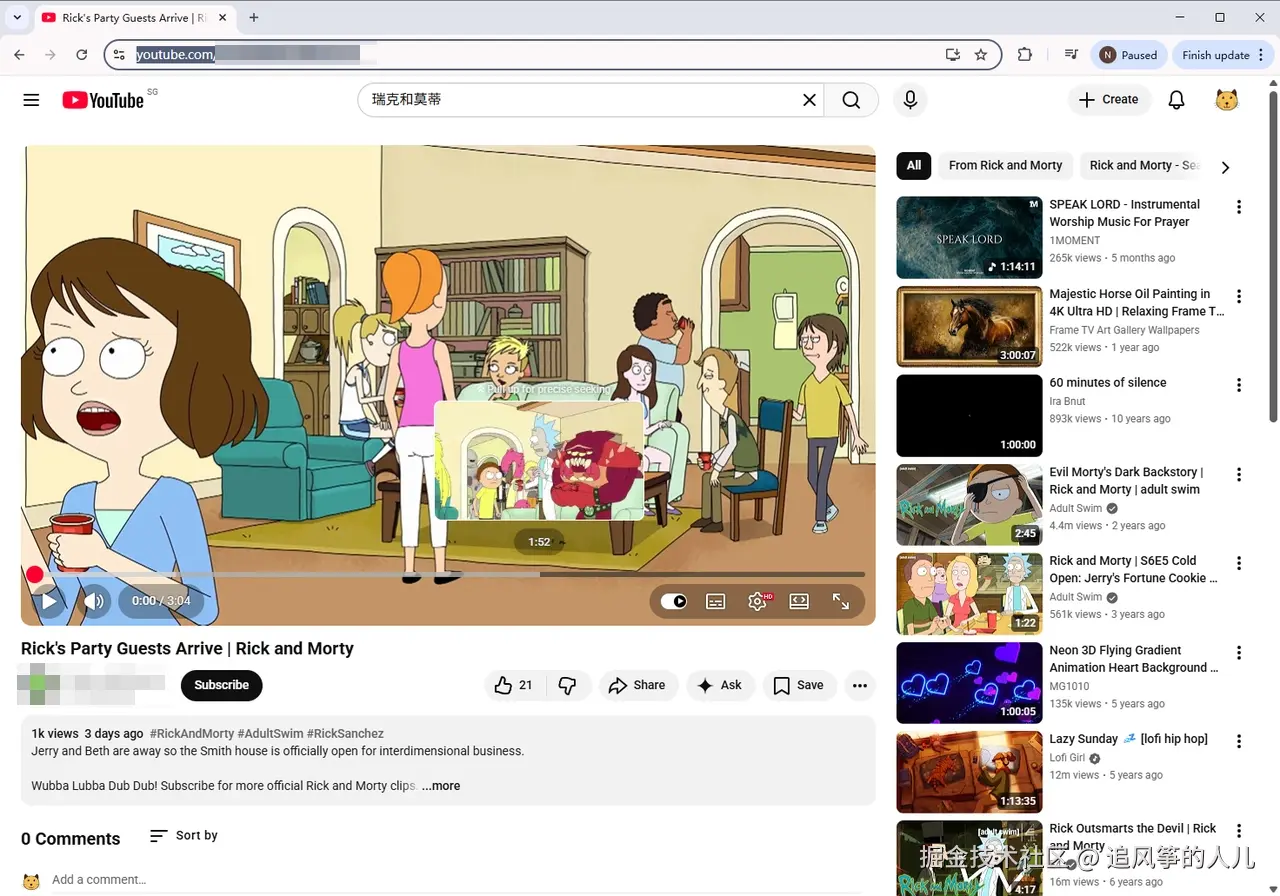Open the #AdultSwim hashtag link

click(270, 734)
